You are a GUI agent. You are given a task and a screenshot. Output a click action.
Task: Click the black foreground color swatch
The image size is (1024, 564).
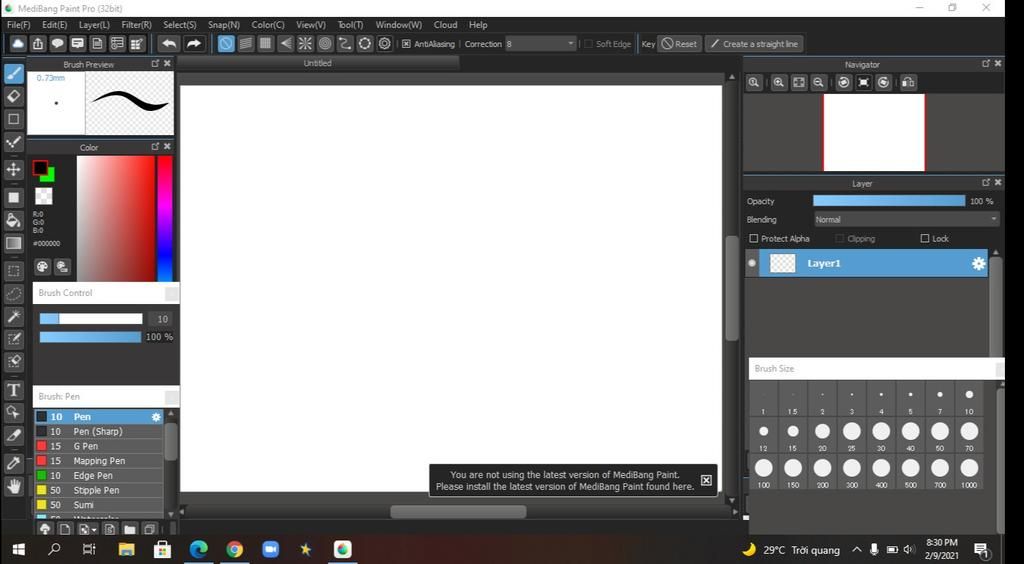(x=40, y=168)
